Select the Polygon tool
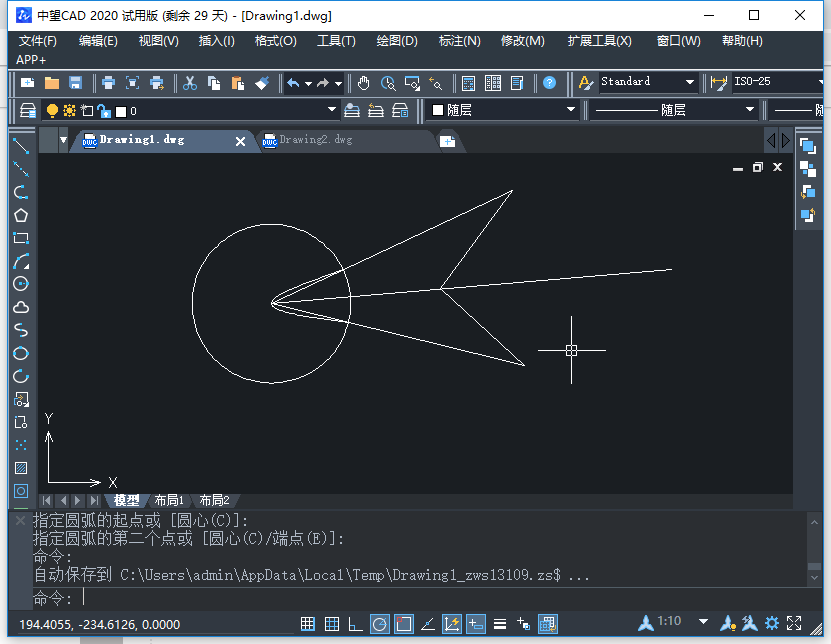The image size is (831, 644). click(20, 215)
